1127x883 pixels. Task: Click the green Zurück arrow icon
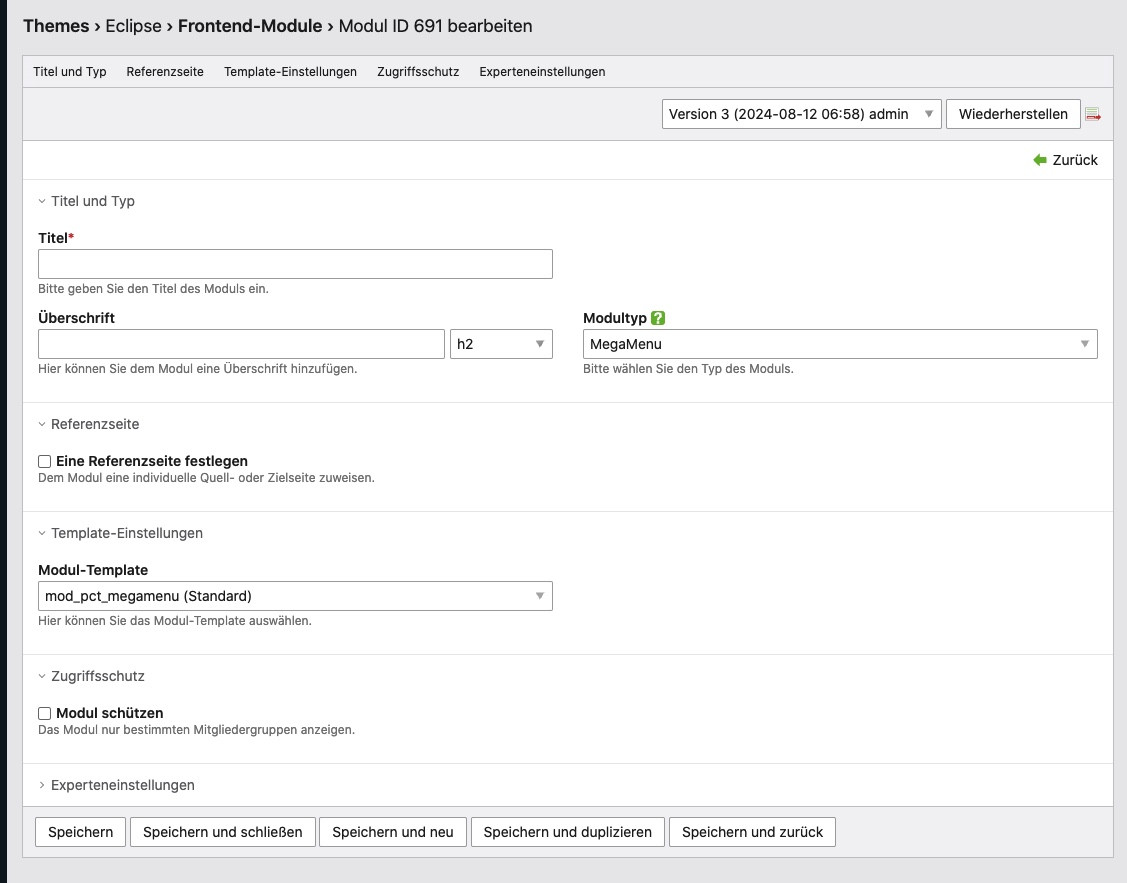[x=1040, y=160]
